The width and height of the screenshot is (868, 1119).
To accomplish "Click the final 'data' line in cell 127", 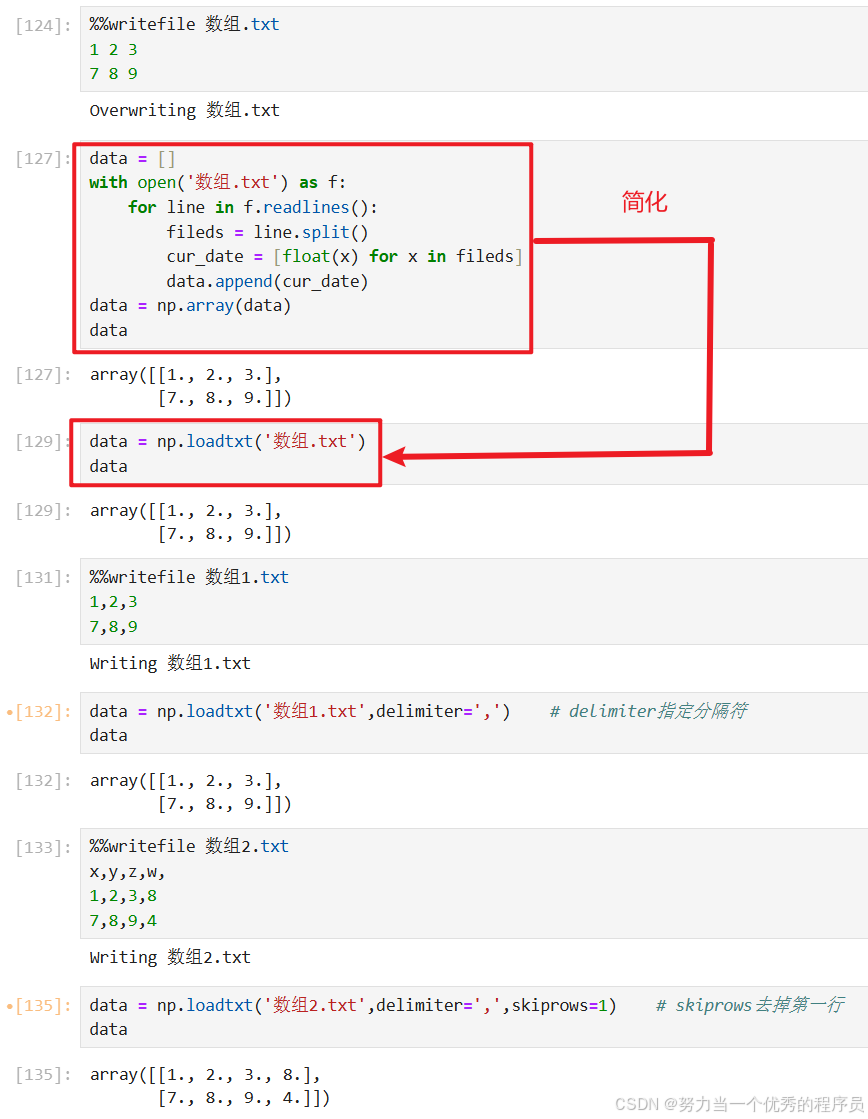I will (108, 330).
